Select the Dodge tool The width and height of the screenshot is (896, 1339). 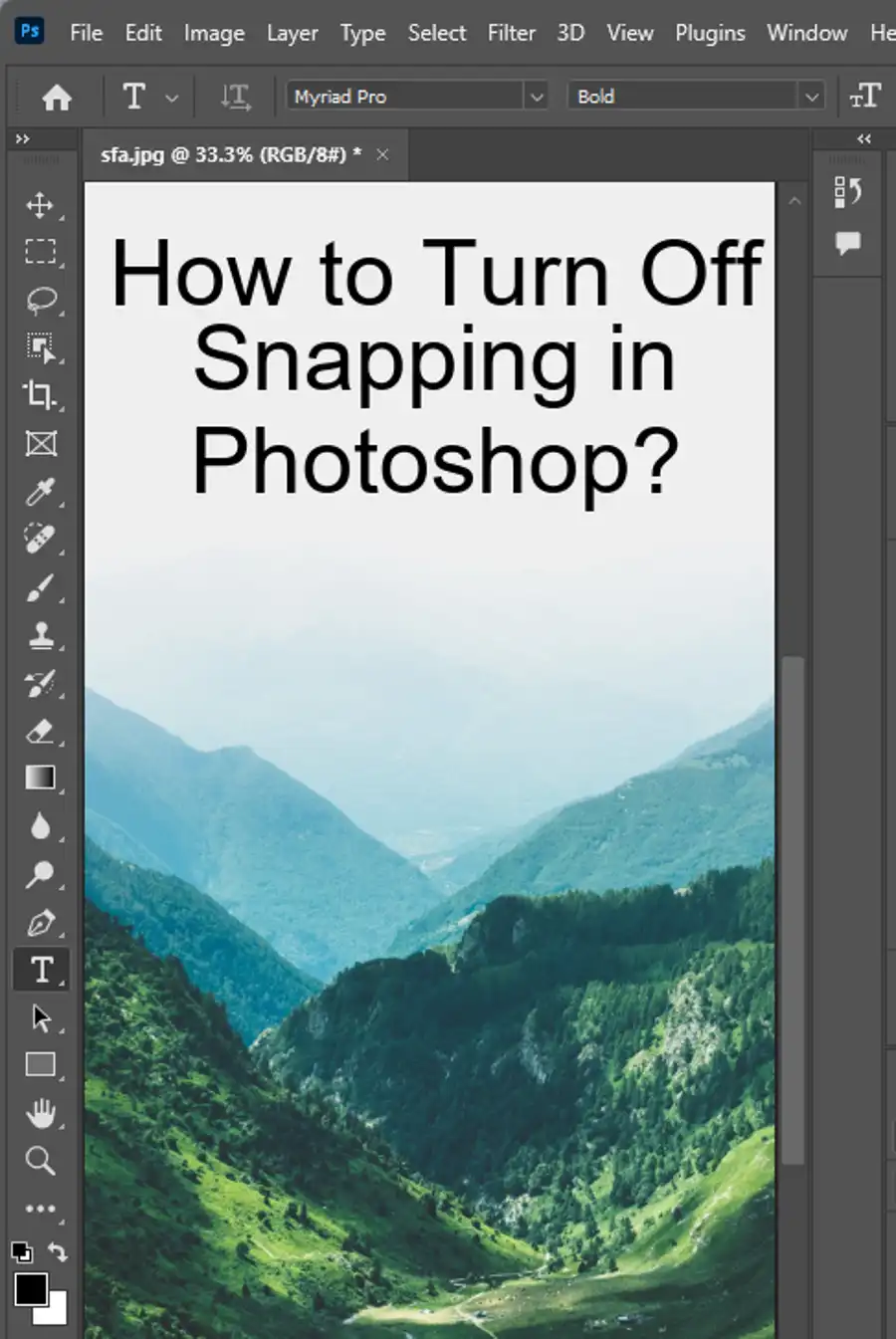click(40, 874)
